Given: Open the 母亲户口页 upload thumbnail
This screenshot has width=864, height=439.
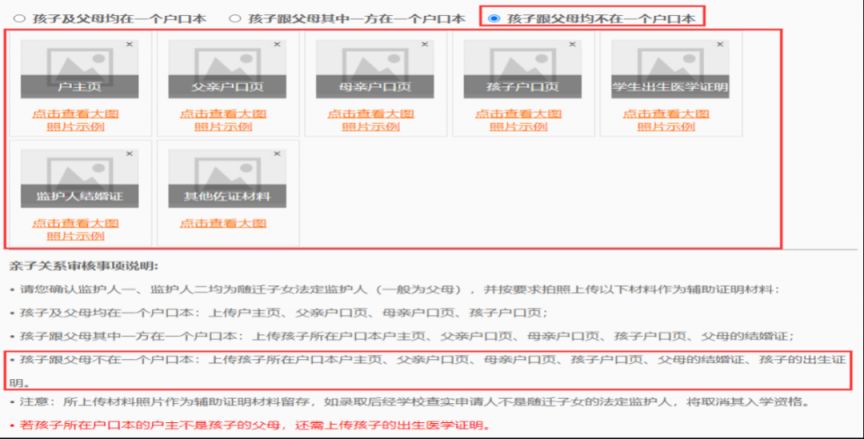Looking at the screenshot, I should 375,69.
